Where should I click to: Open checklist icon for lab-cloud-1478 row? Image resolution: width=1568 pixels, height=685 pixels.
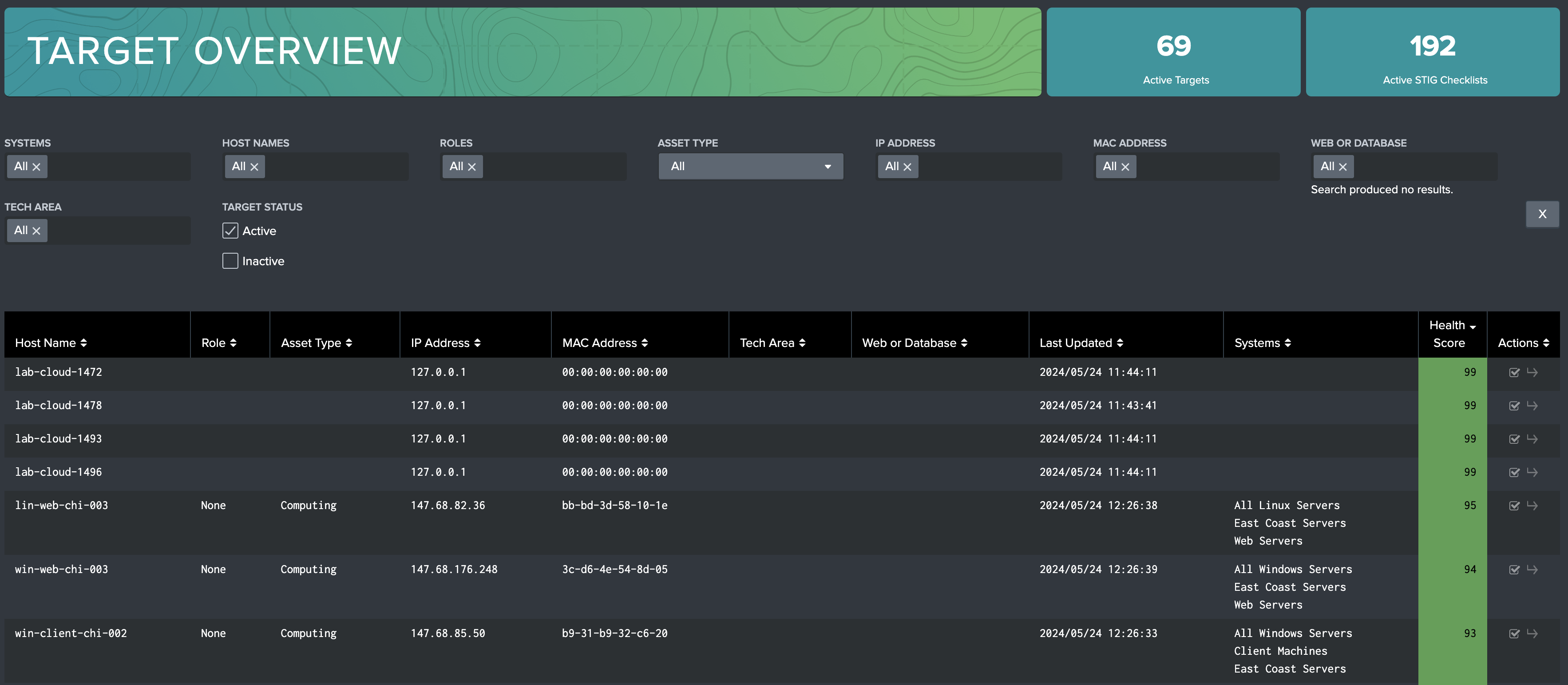click(1514, 406)
